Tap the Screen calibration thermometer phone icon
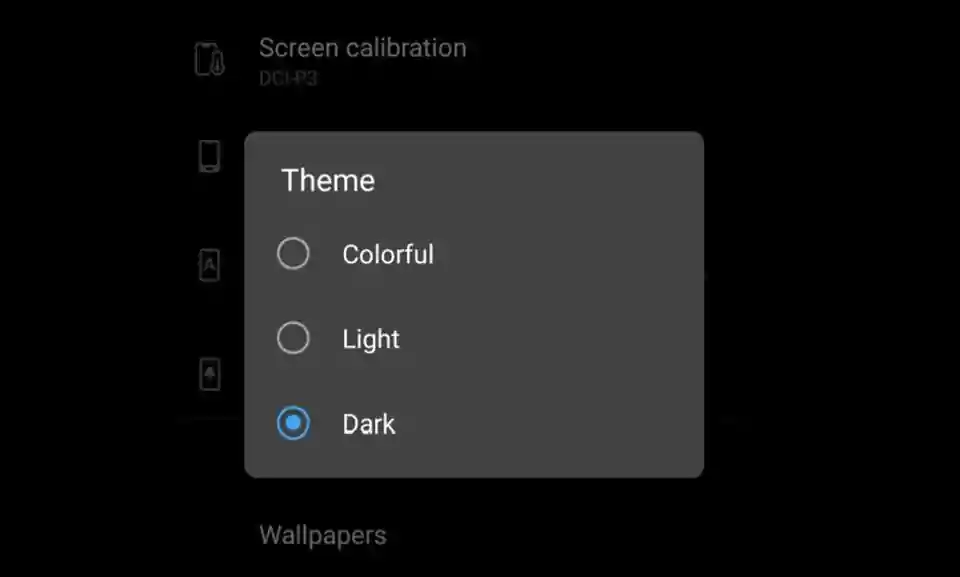960x577 pixels. click(209, 59)
